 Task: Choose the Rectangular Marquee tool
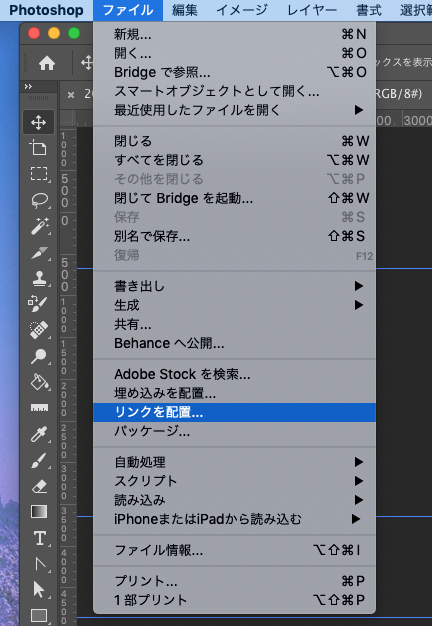(39, 174)
